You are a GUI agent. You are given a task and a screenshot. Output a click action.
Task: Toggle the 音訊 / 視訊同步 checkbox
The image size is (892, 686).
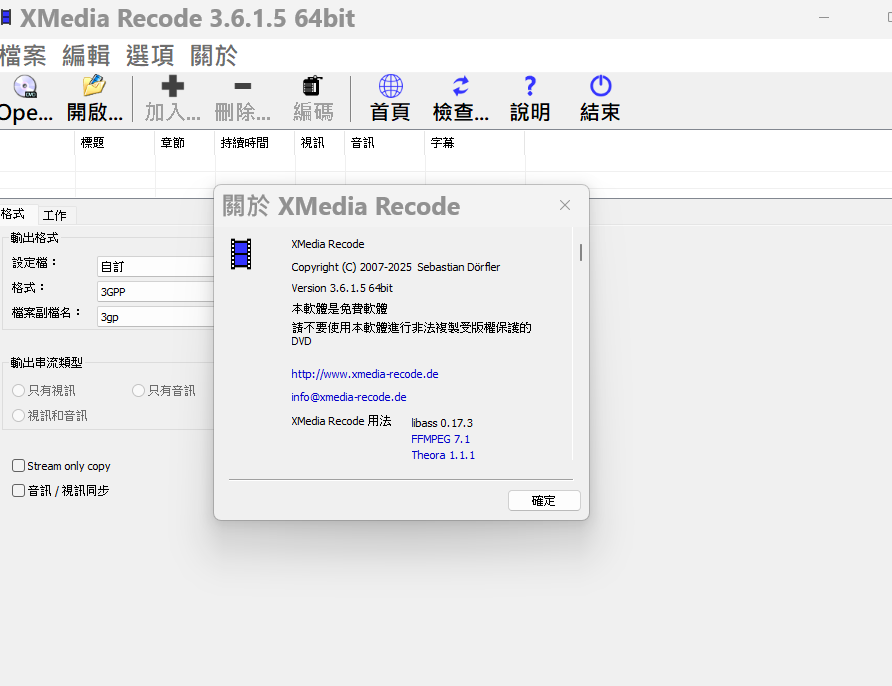[x=19, y=490]
